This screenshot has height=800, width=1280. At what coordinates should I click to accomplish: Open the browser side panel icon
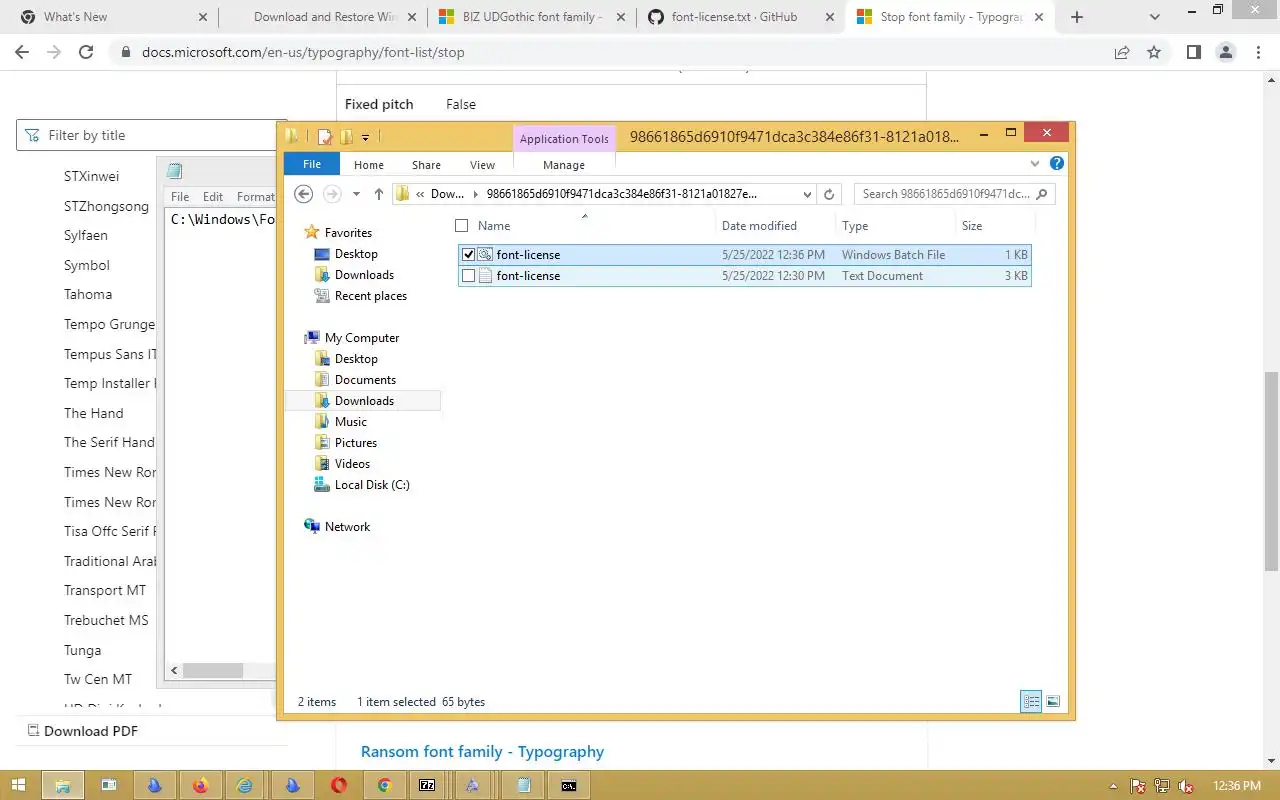[1193, 52]
